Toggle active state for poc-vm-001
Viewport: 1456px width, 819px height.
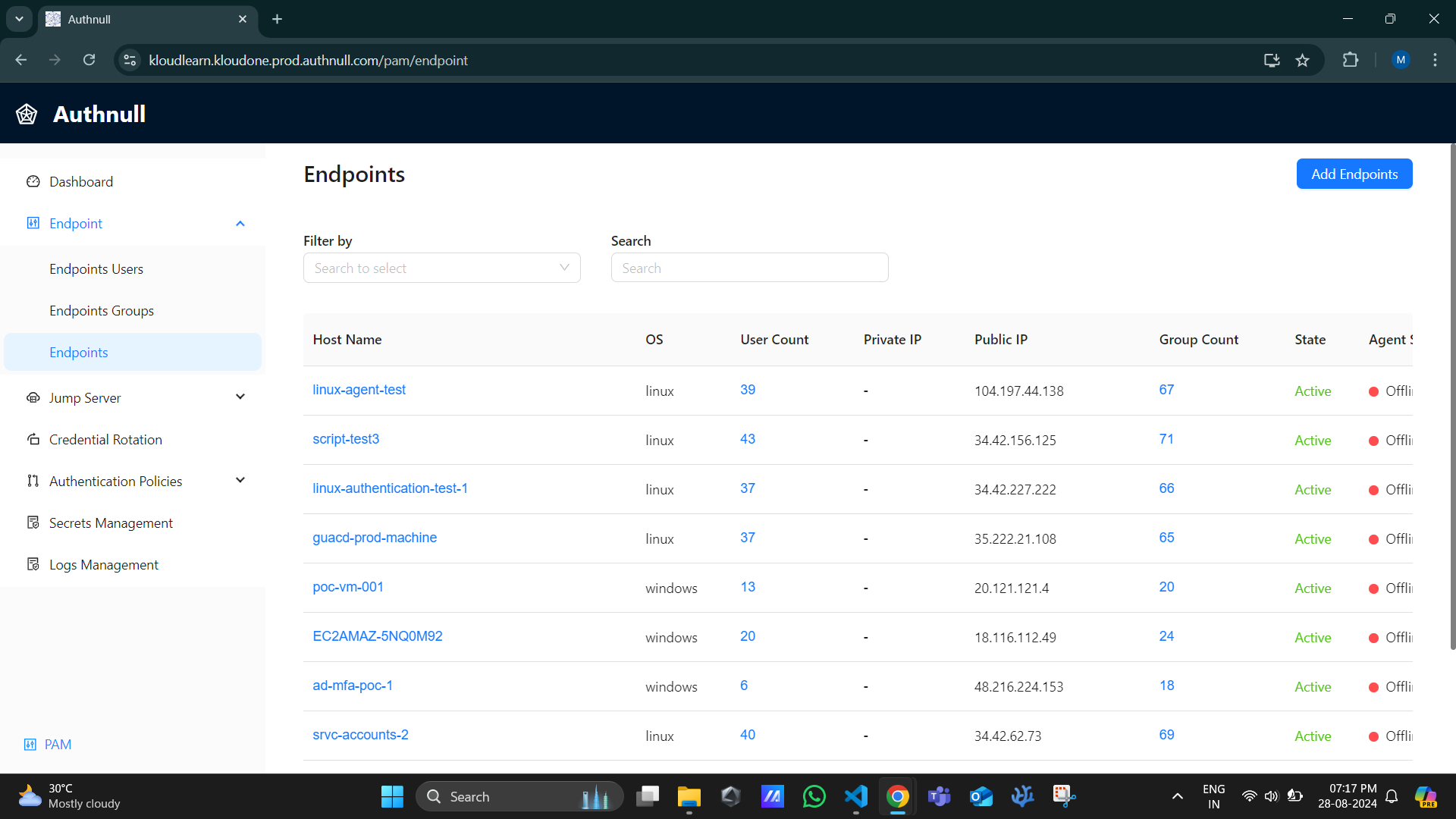point(1313,588)
